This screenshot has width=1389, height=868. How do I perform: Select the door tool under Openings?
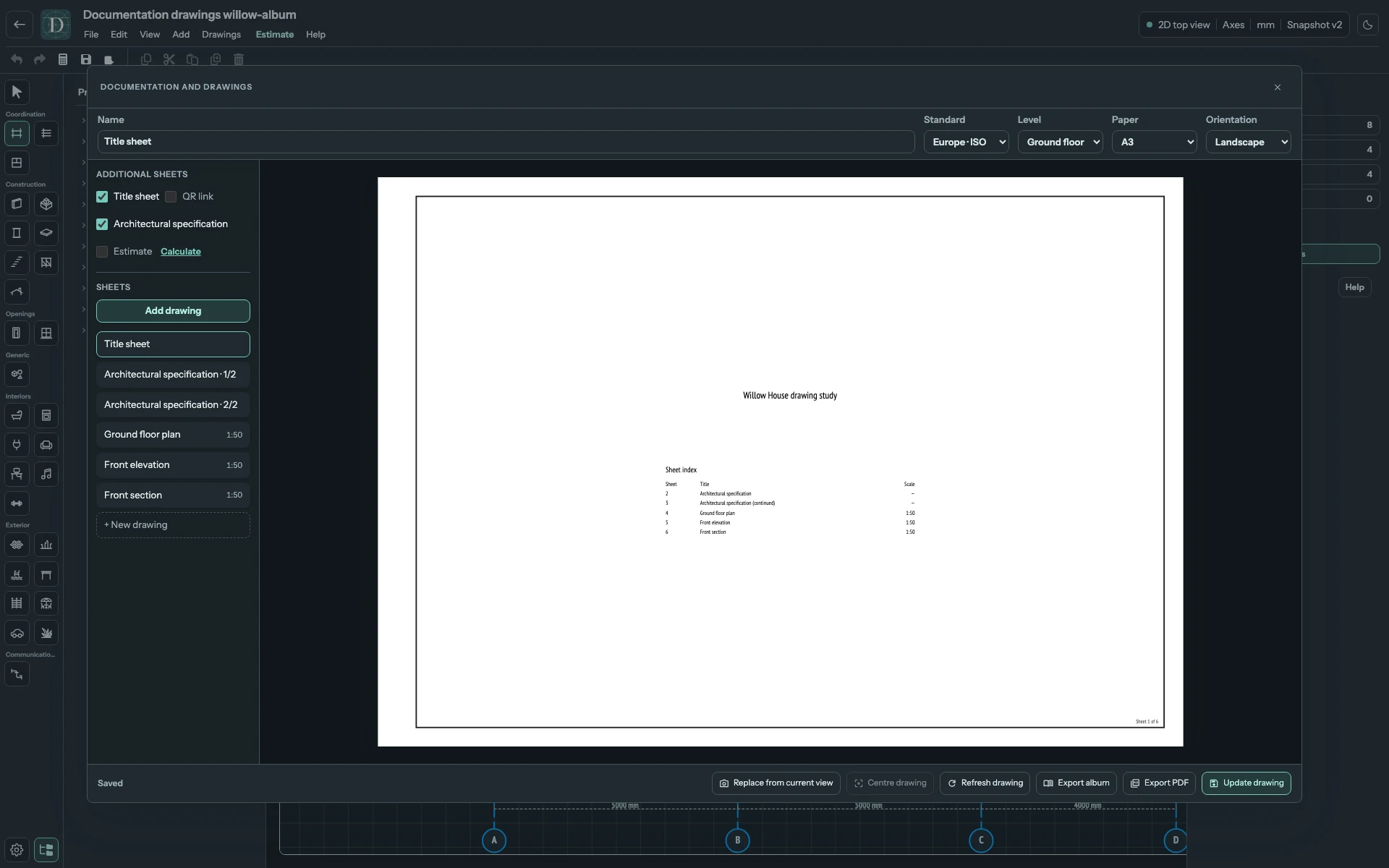click(17, 333)
